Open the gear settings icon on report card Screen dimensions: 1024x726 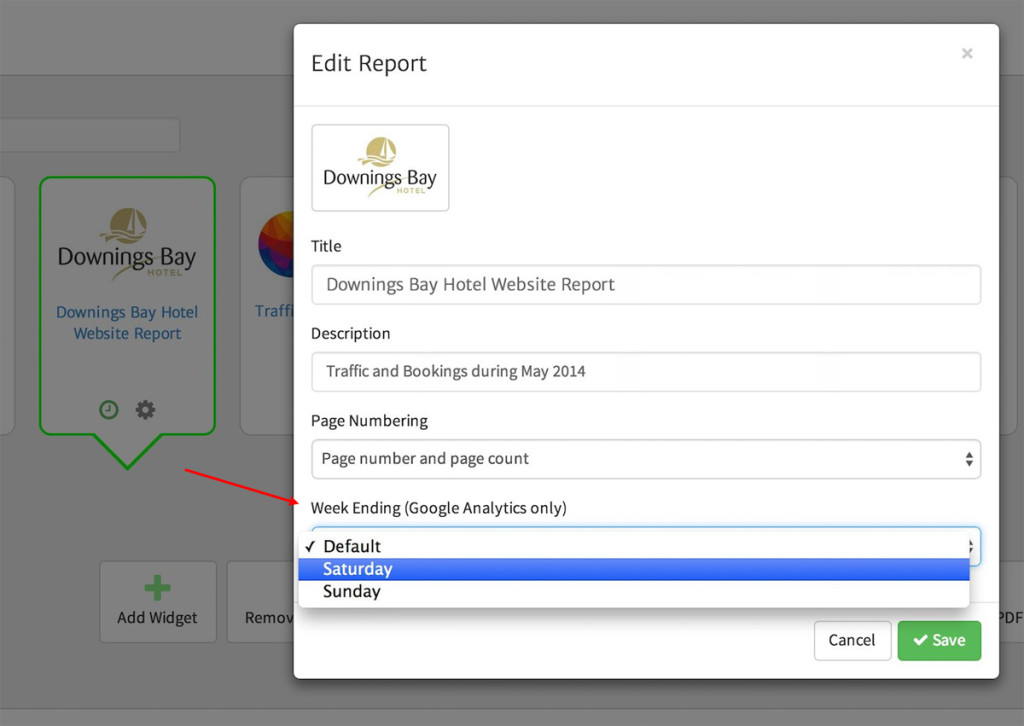(146, 410)
